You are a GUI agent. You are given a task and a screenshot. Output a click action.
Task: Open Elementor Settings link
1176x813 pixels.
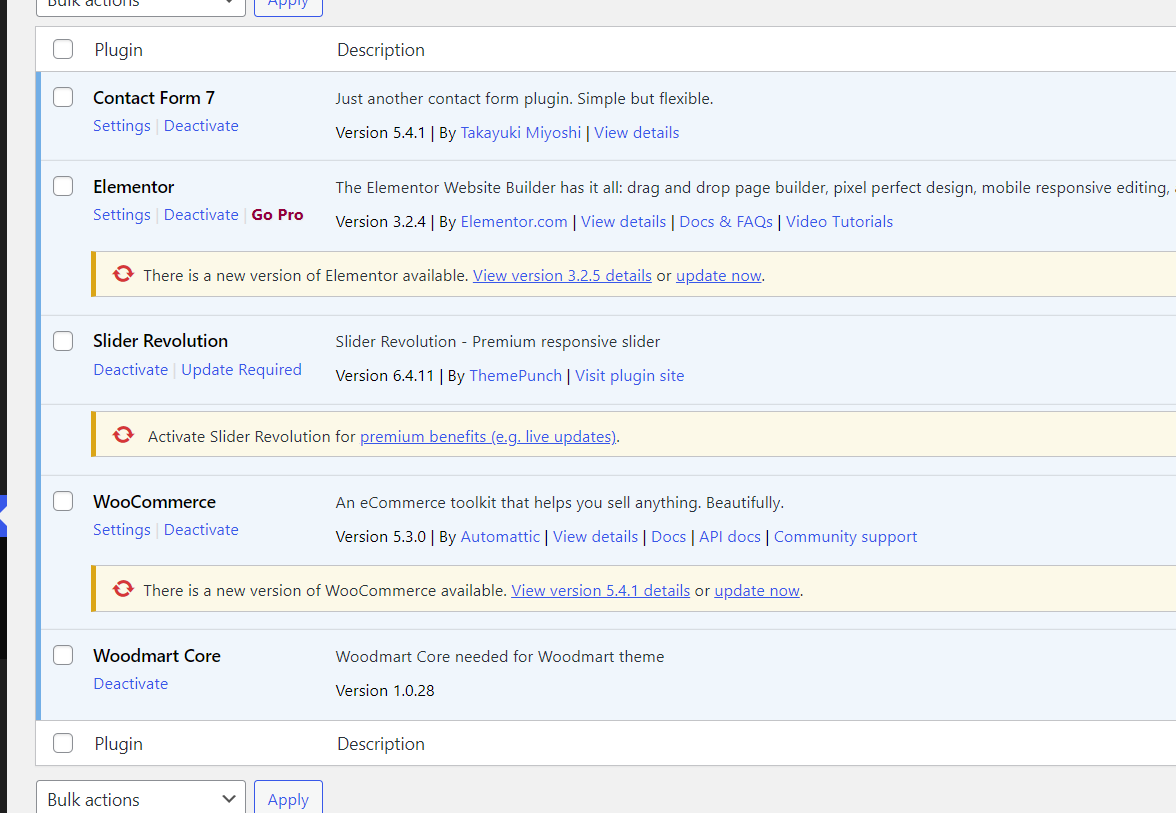pos(122,215)
